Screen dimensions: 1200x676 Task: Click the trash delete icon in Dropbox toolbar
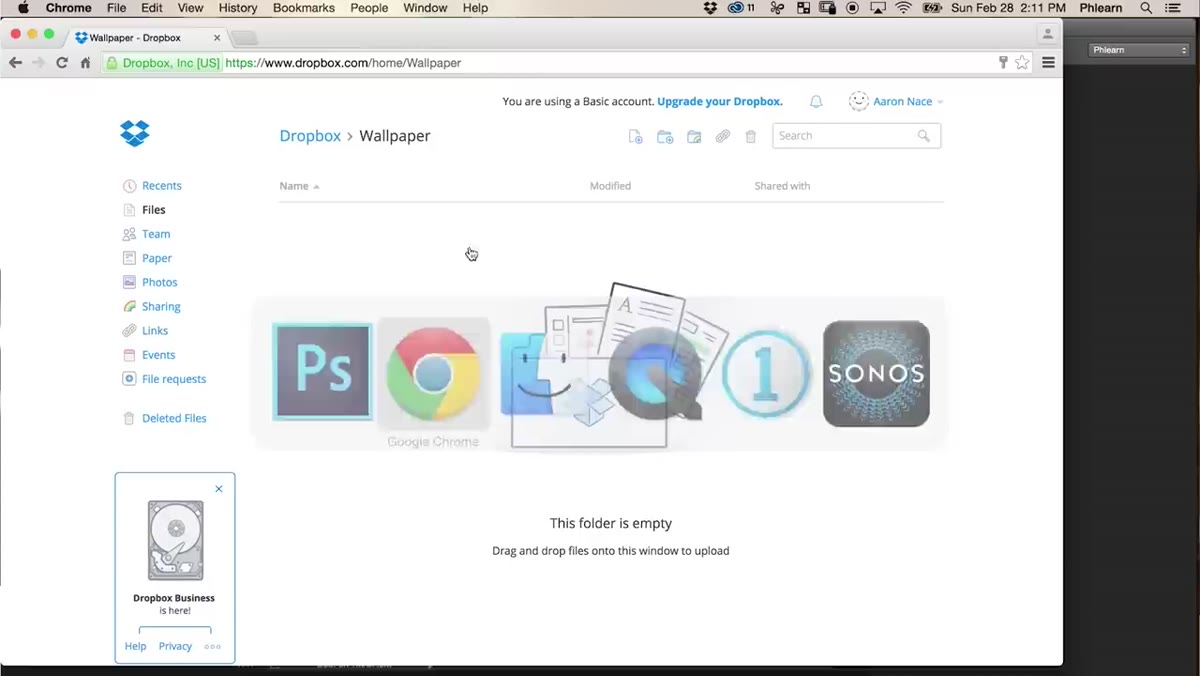[x=751, y=137]
